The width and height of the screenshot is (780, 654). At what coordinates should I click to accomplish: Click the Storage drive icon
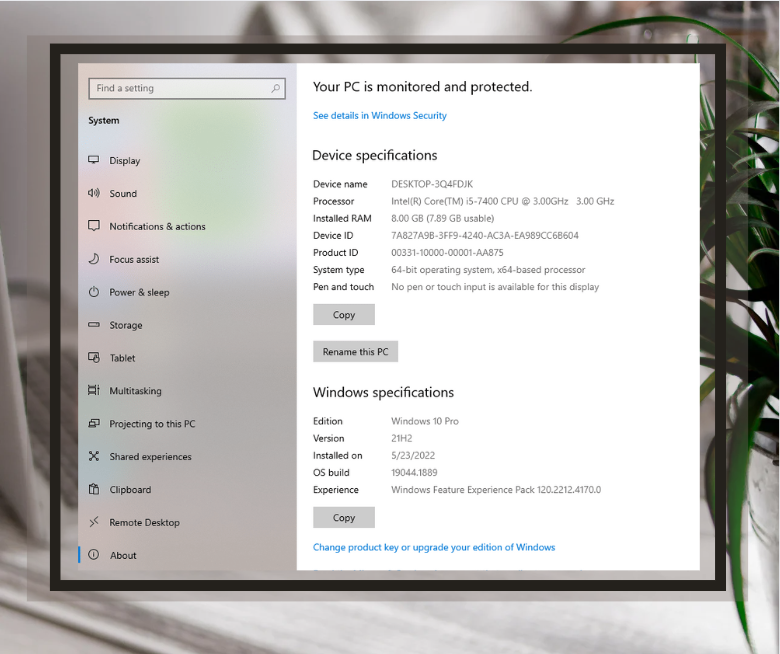pyautogui.click(x=94, y=325)
